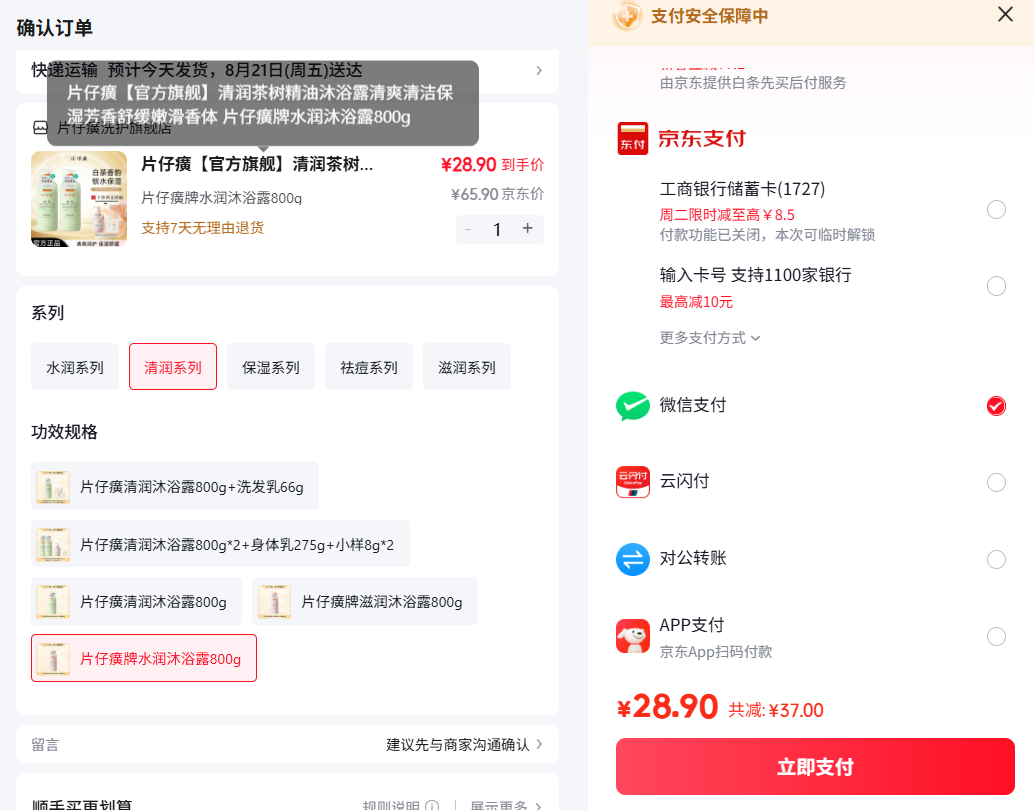
Task: Click the 微信支付 label text
Action: click(692, 405)
